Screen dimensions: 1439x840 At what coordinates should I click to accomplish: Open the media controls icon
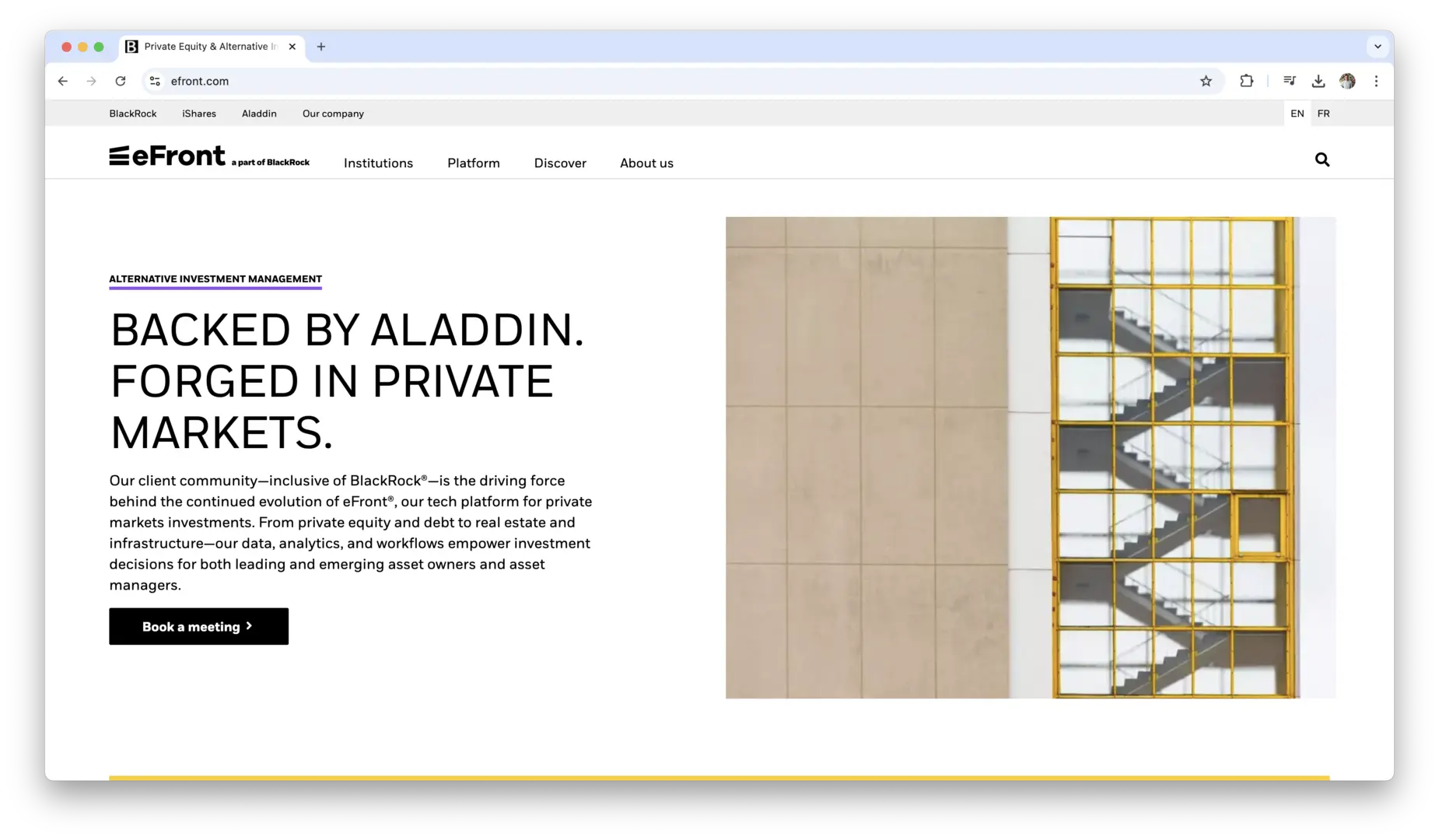[x=1289, y=81]
